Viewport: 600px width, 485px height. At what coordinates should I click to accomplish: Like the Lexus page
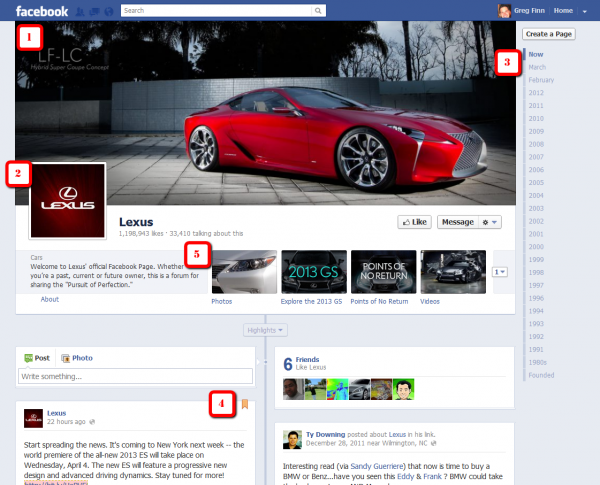coord(414,222)
